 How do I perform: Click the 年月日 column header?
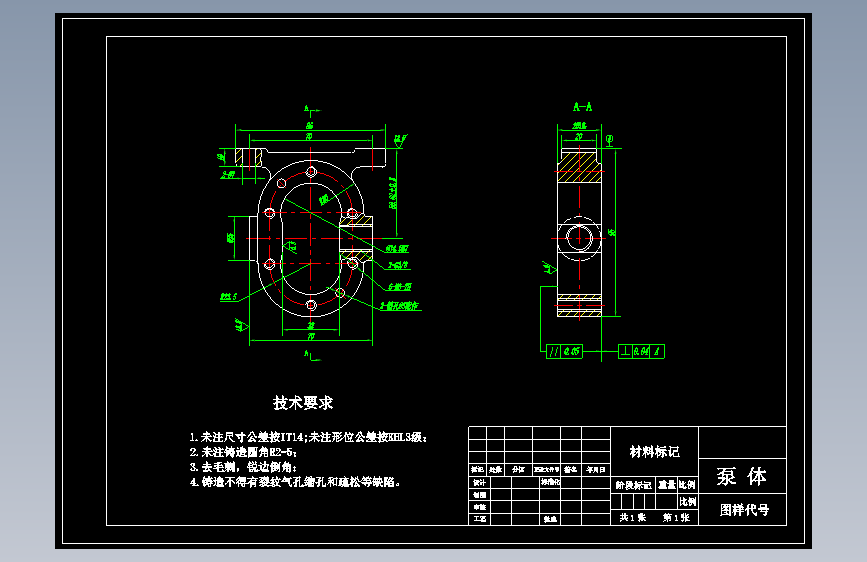596,470
